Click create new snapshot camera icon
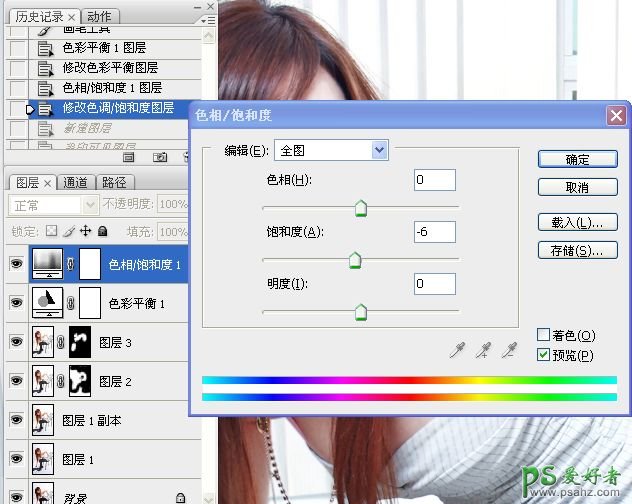The image size is (632, 504). 160,157
